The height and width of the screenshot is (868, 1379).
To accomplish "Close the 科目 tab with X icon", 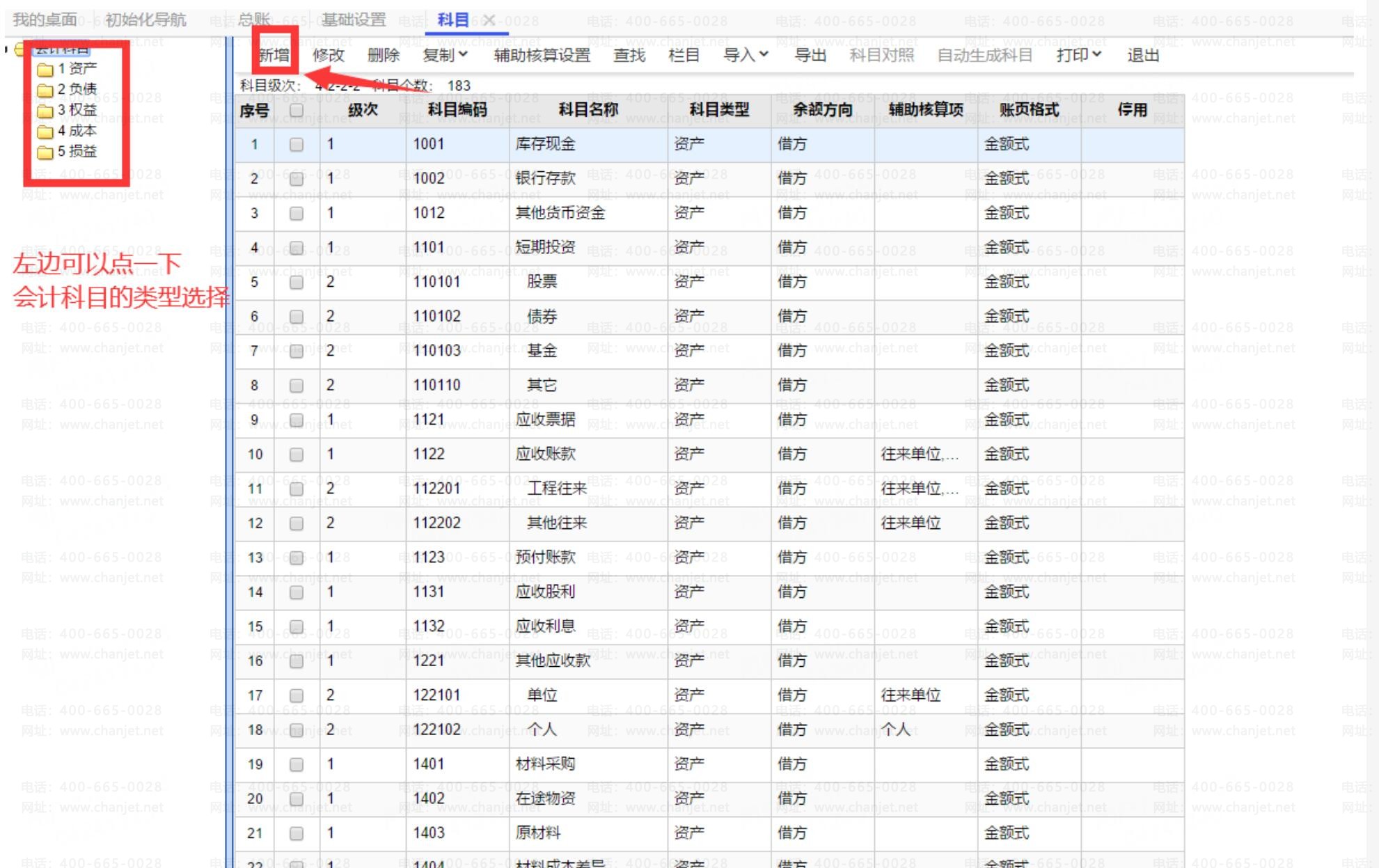I will (x=489, y=20).
